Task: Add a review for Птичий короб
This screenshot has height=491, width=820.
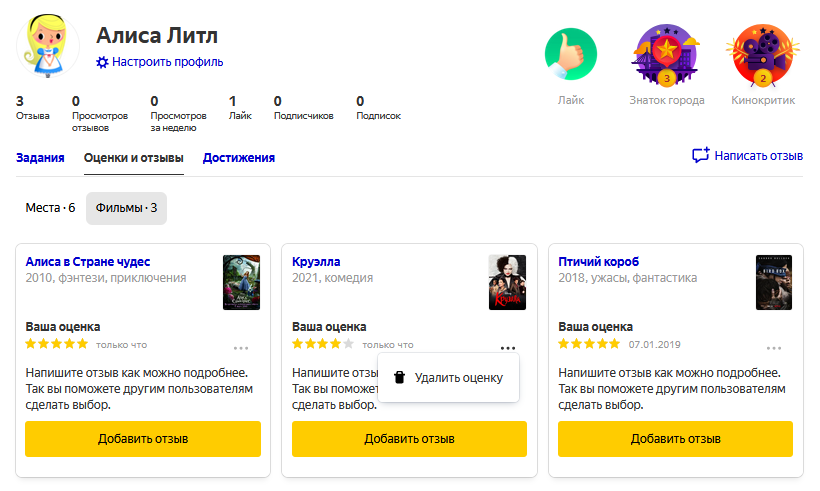Action: pyautogui.click(x=675, y=439)
